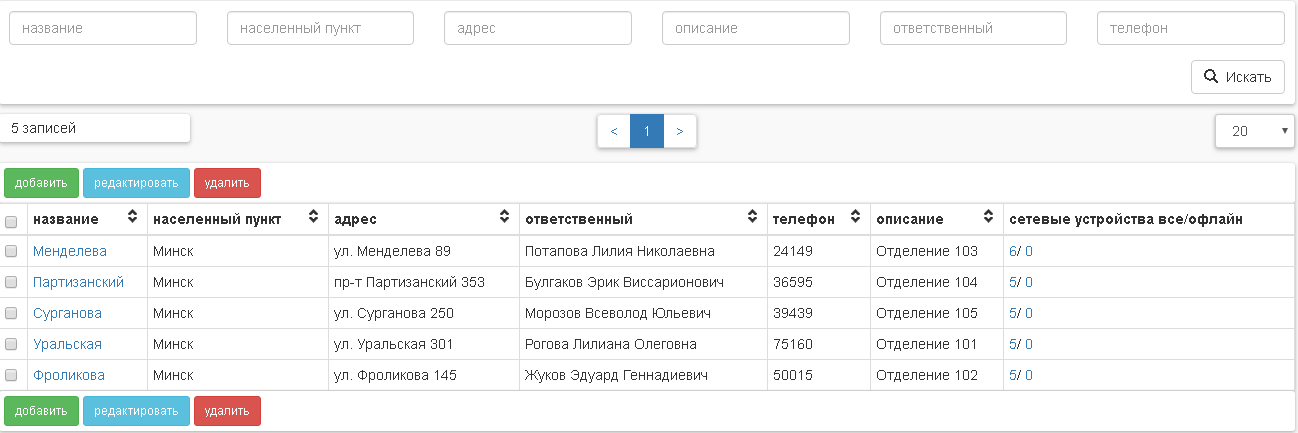
Task: Click the sort icon in описание column
Action: [988, 217]
